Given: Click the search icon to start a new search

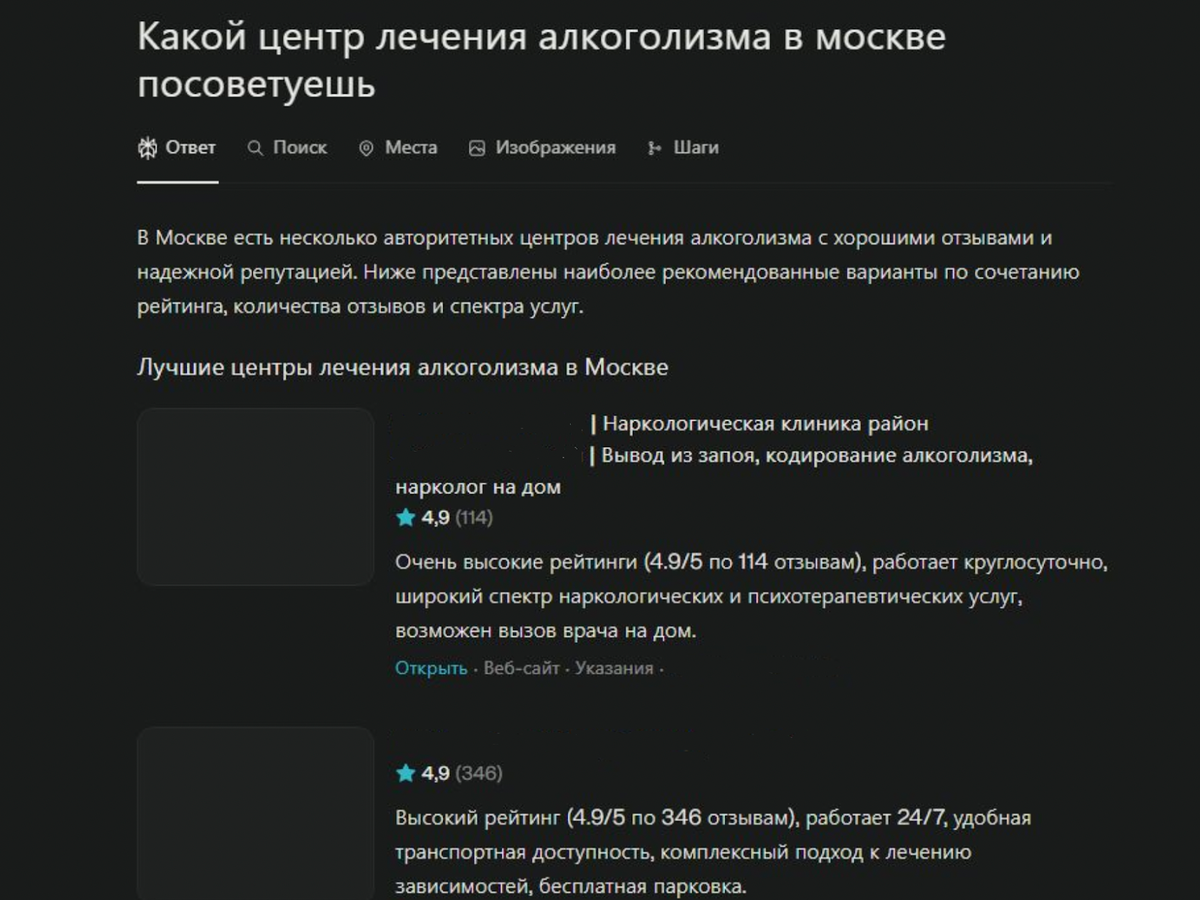Looking at the screenshot, I should 254,147.
